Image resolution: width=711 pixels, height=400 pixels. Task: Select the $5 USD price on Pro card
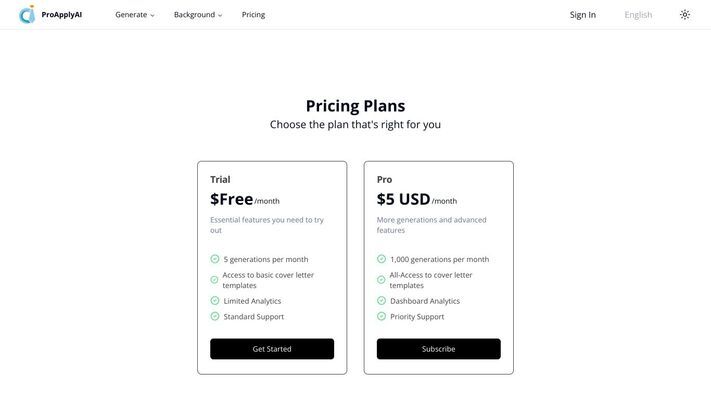tap(403, 199)
